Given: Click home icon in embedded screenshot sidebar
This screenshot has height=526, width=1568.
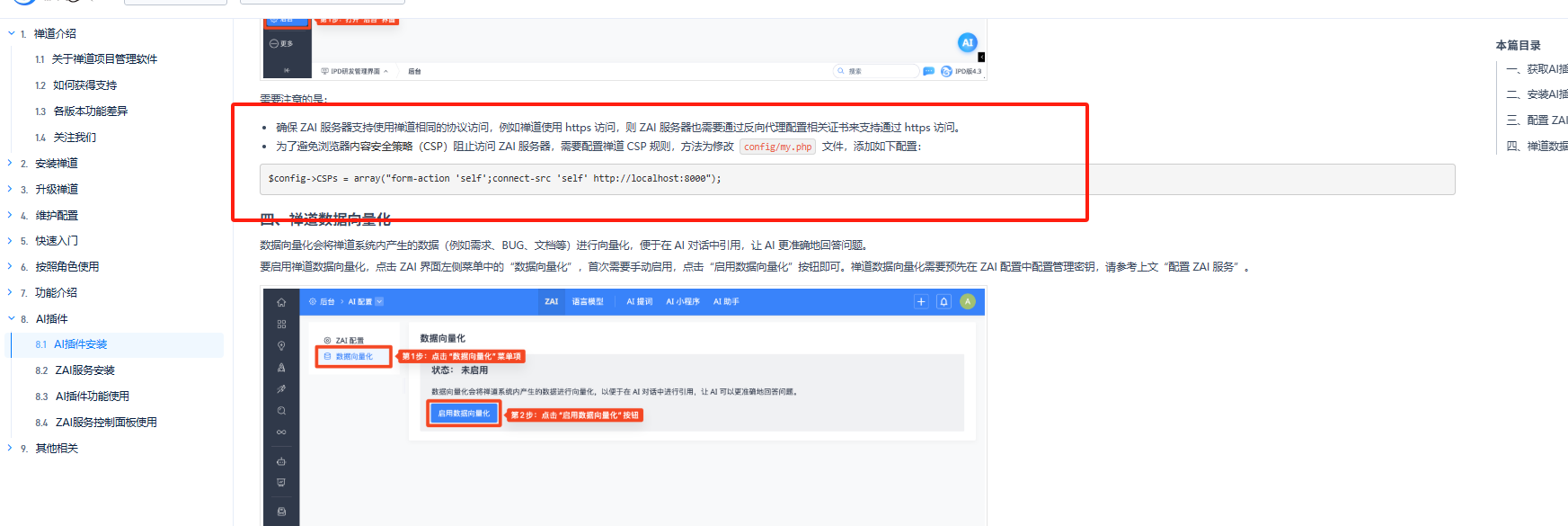Looking at the screenshot, I should pyautogui.click(x=281, y=303).
